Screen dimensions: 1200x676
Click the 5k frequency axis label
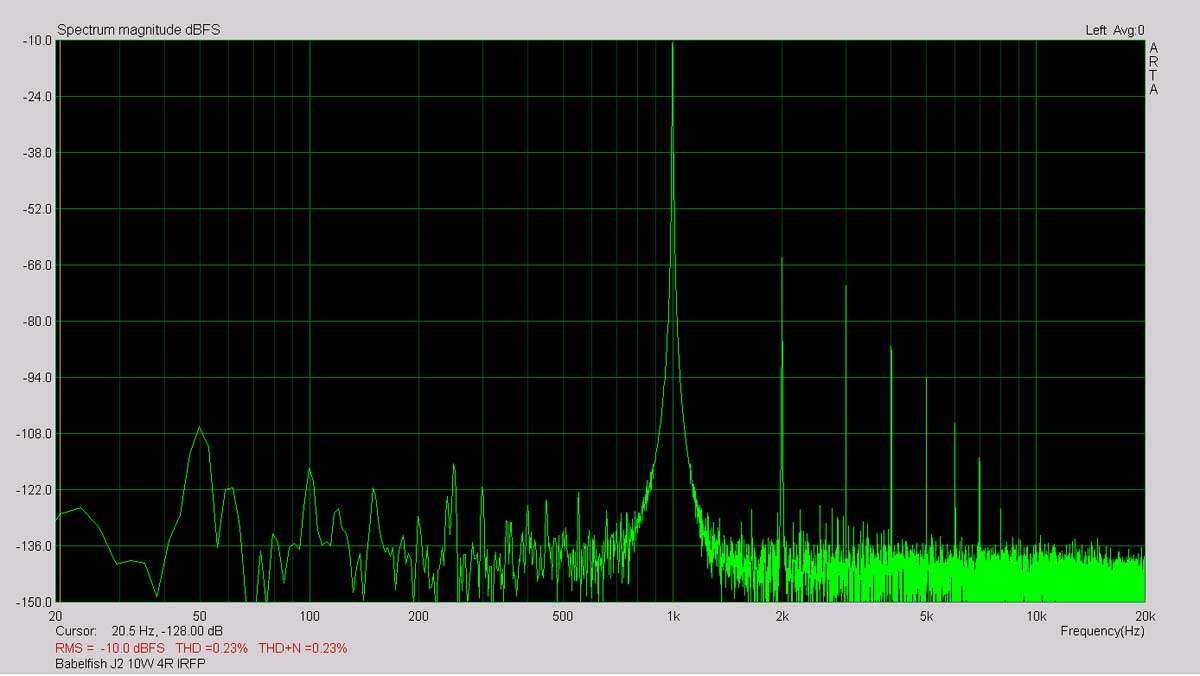coord(927,616)
